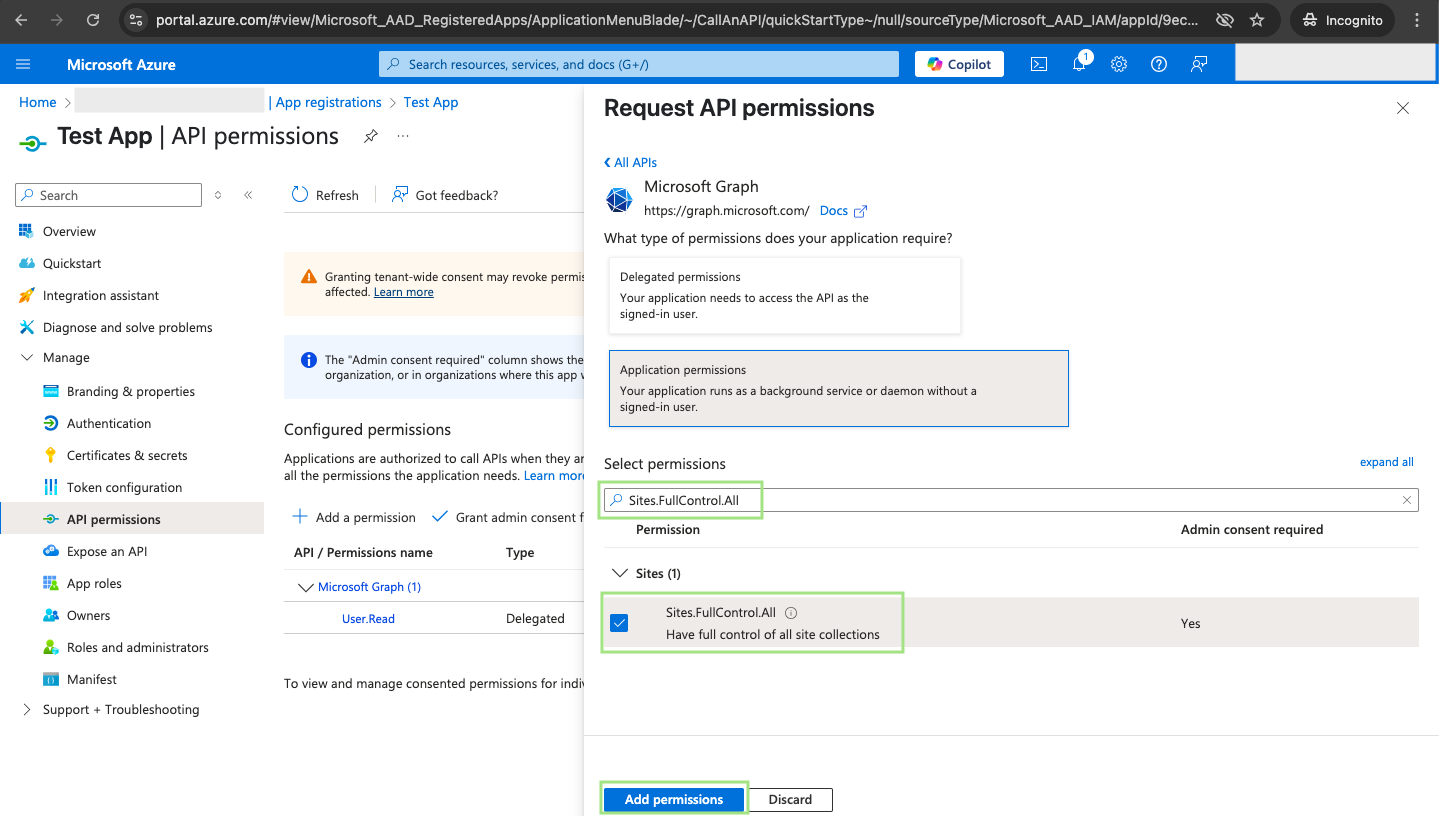
Task: Open the User.Read permission link
Action: coord(368,619)
